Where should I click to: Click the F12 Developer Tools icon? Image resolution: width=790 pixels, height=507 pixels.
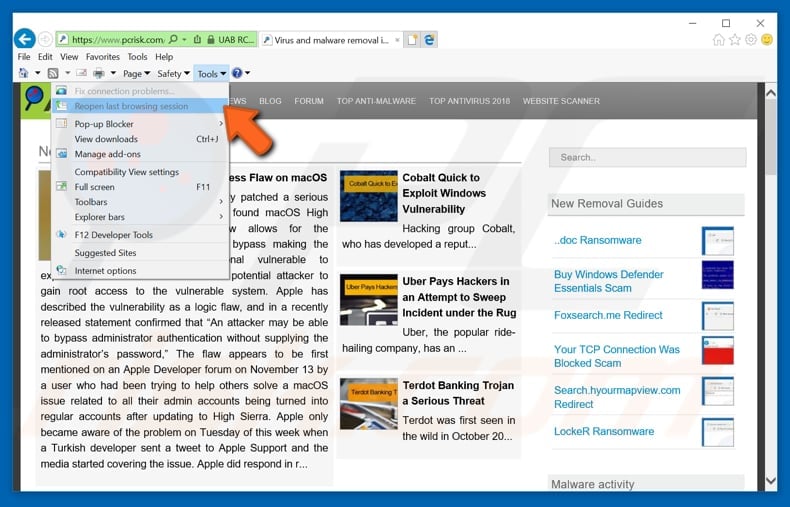(x=61, y=234)
